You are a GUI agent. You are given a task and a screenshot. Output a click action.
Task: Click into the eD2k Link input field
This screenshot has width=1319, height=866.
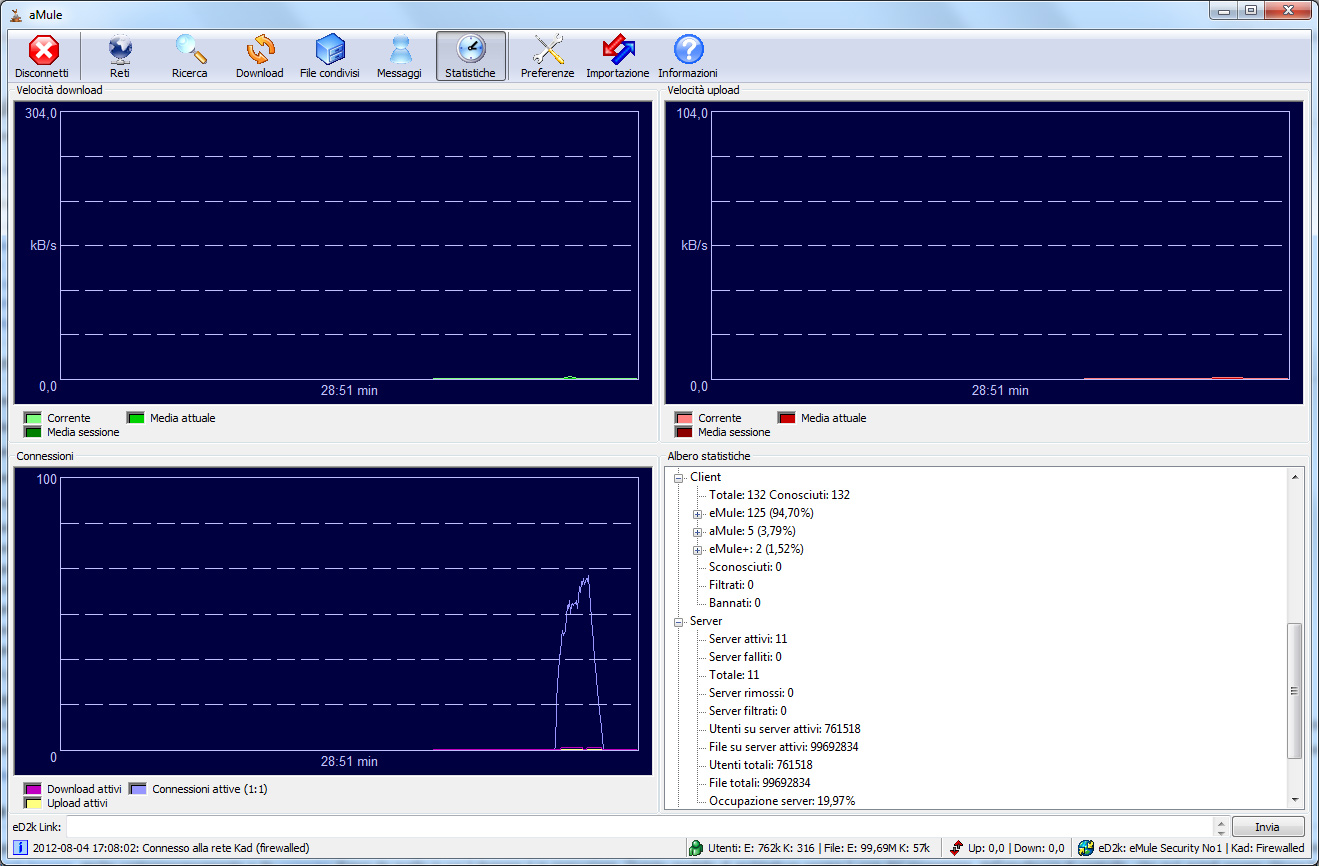640,827
